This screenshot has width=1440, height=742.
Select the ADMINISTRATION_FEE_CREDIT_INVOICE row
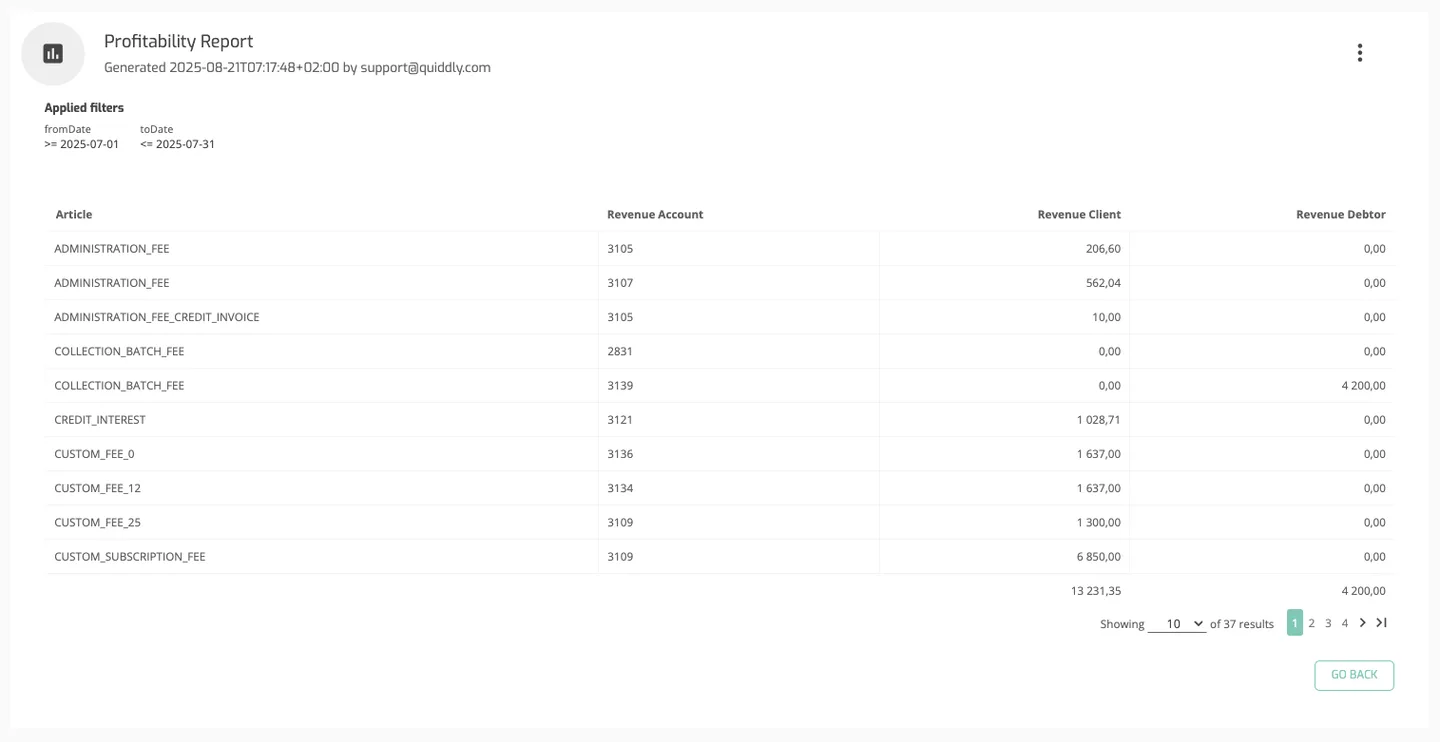pos(719,317)
